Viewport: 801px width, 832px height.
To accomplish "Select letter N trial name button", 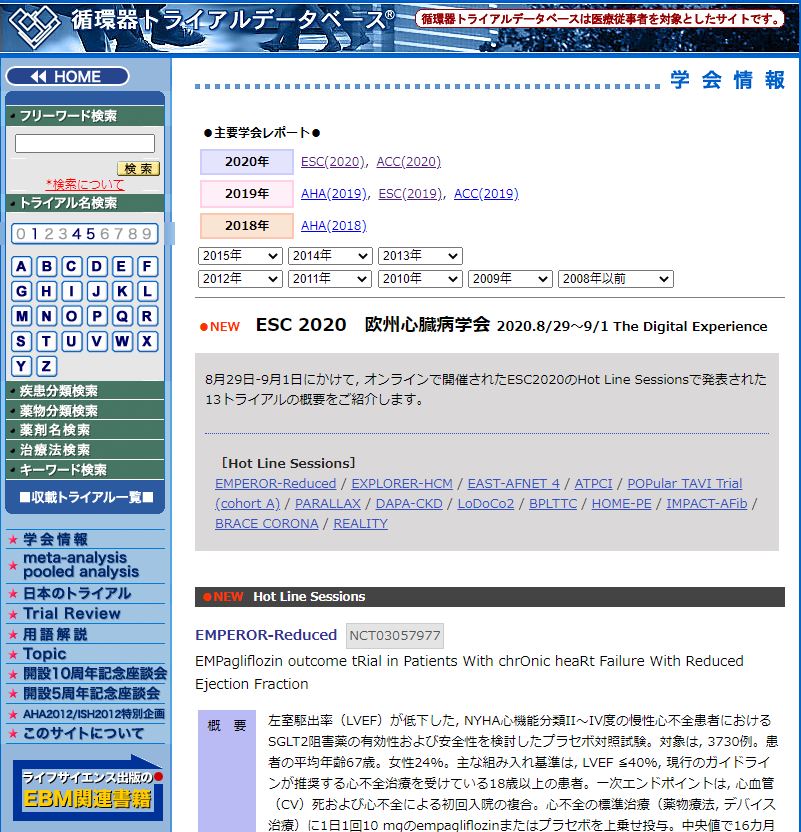I will click(47, 316).
